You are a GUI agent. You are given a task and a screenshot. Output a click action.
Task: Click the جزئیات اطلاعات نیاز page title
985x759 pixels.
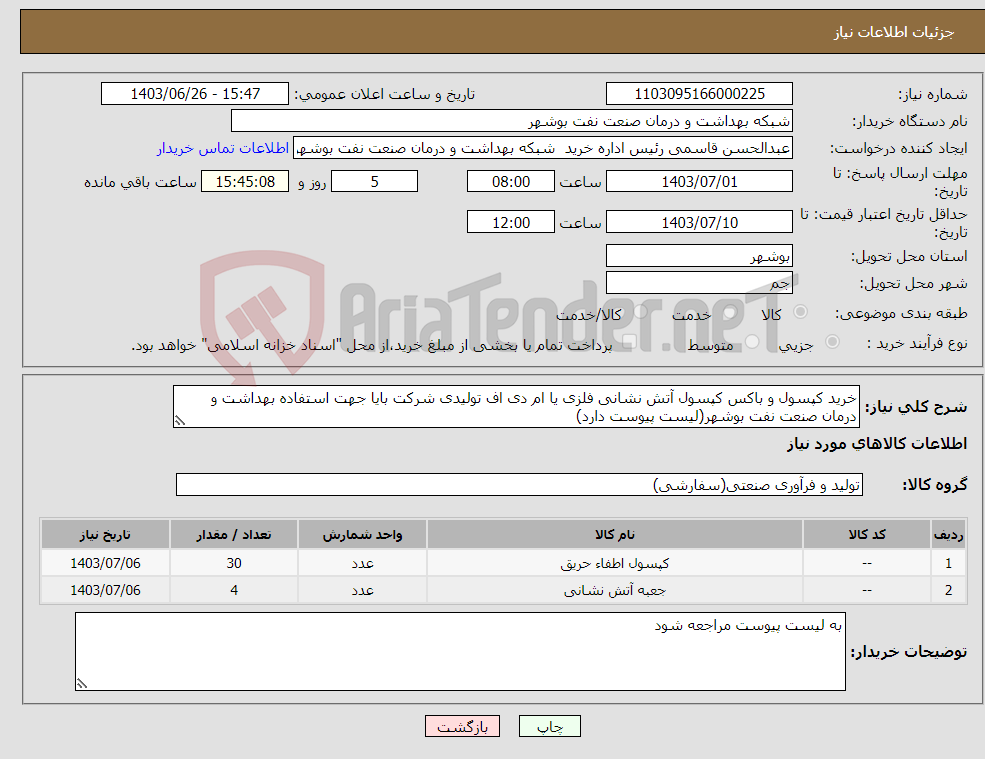(893, 32)
